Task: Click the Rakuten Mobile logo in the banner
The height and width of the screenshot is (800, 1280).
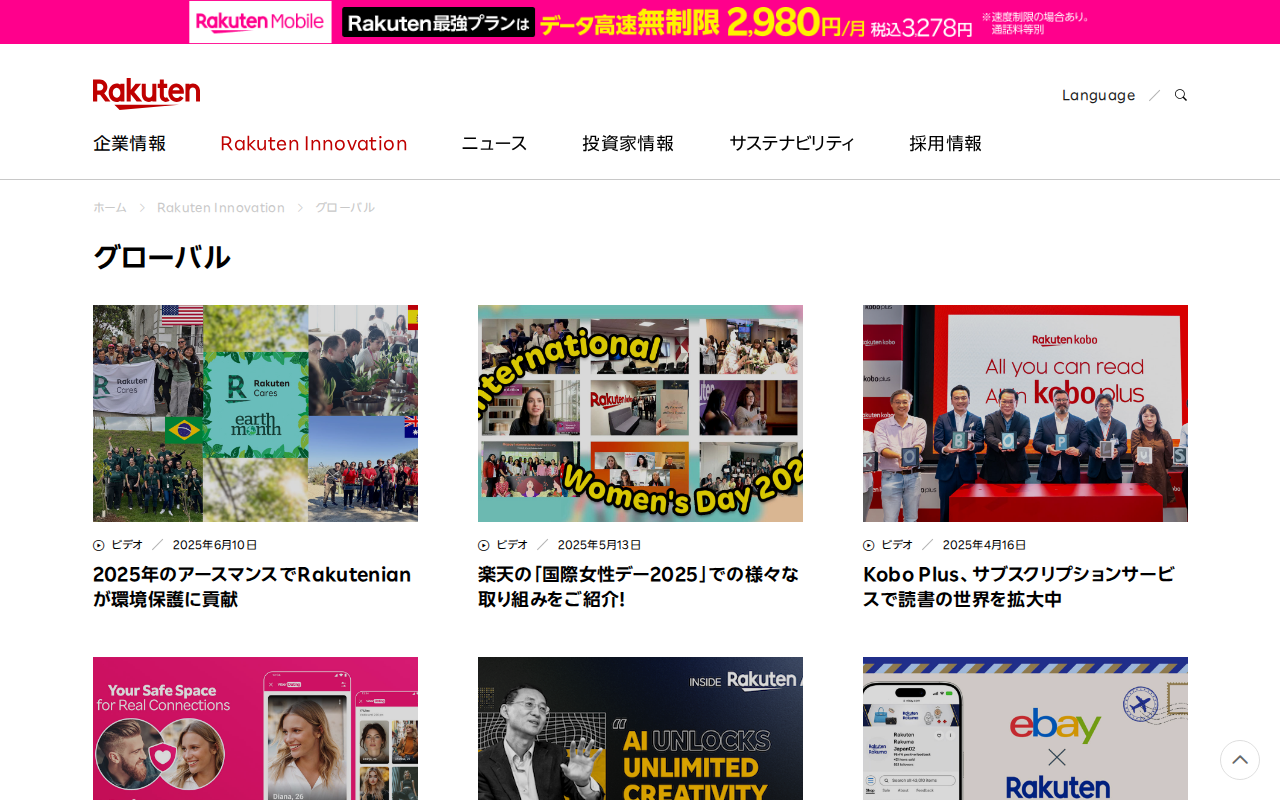Action: (259, 21)
